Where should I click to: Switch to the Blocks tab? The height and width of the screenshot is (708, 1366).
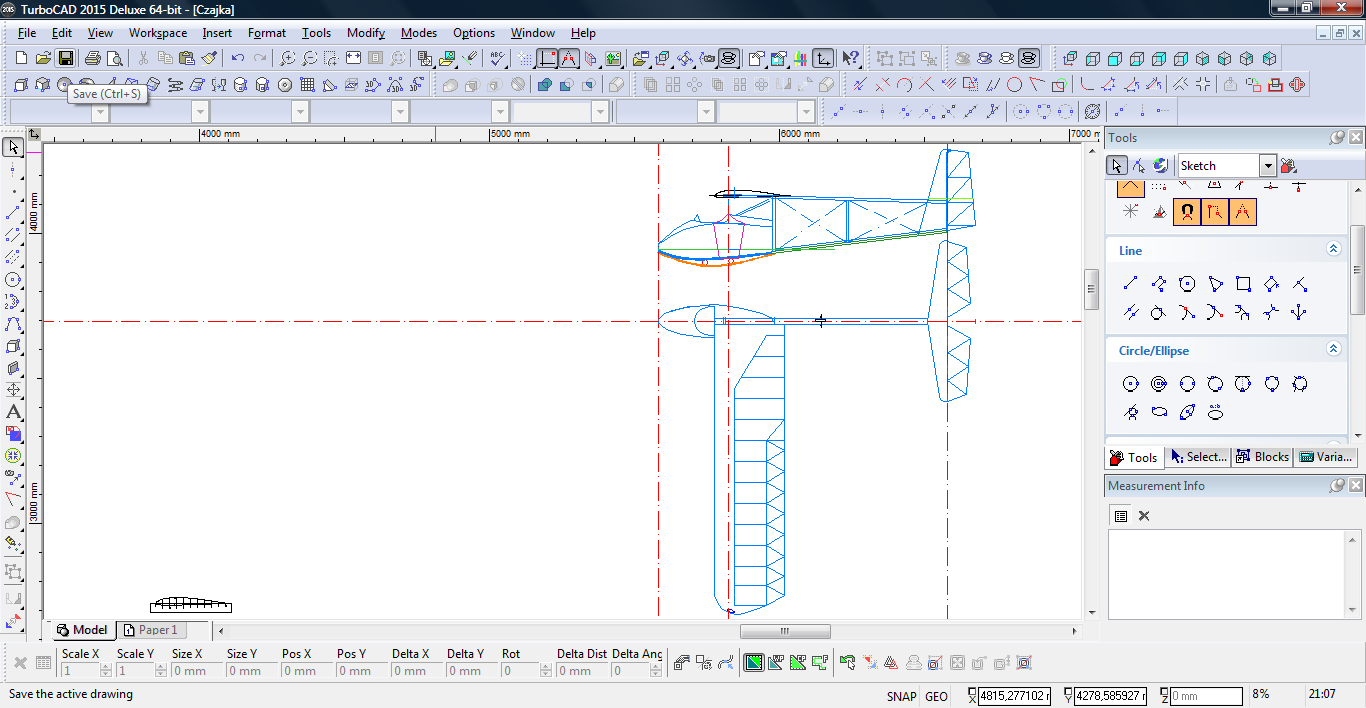click(x=1262, y=457)
